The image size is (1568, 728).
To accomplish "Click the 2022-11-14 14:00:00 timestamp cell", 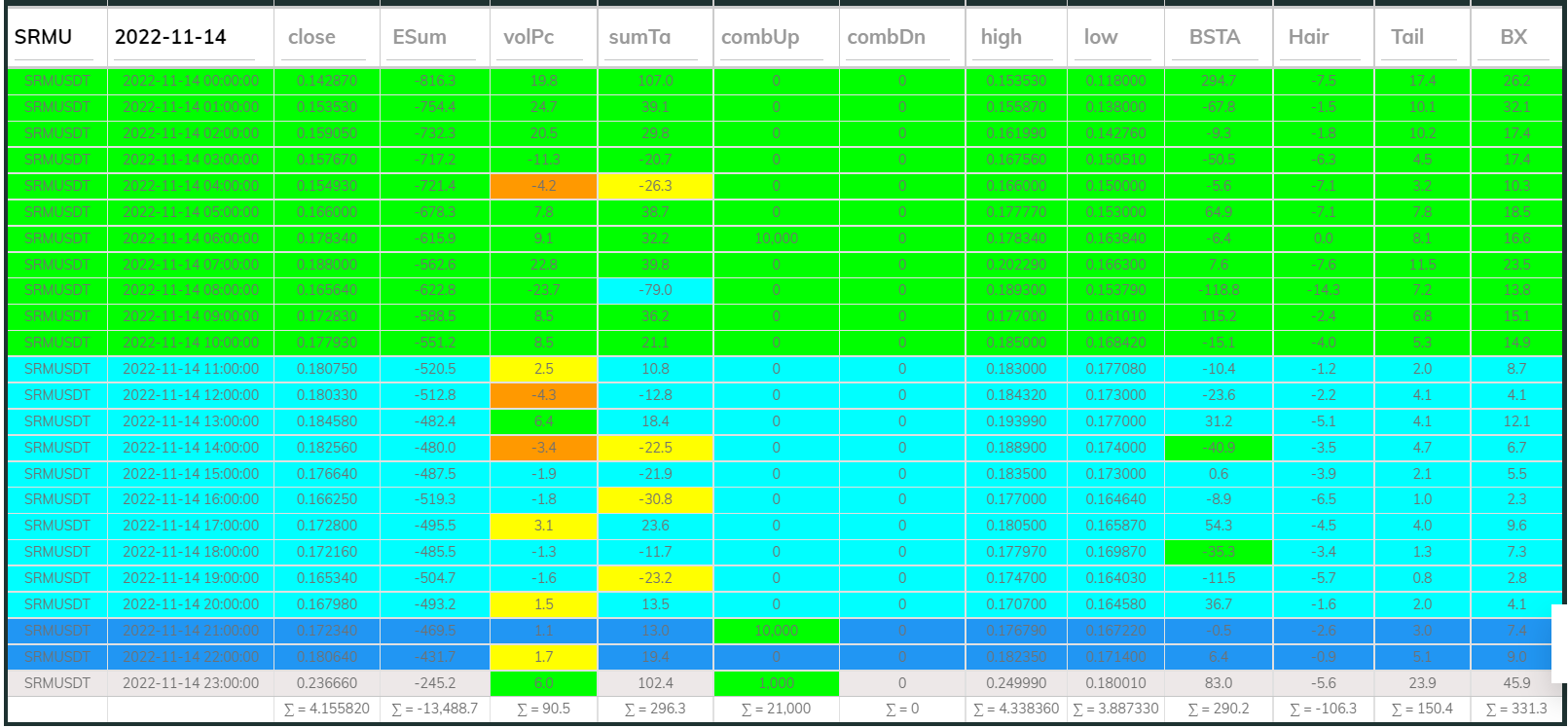I will tap(191, 448).
